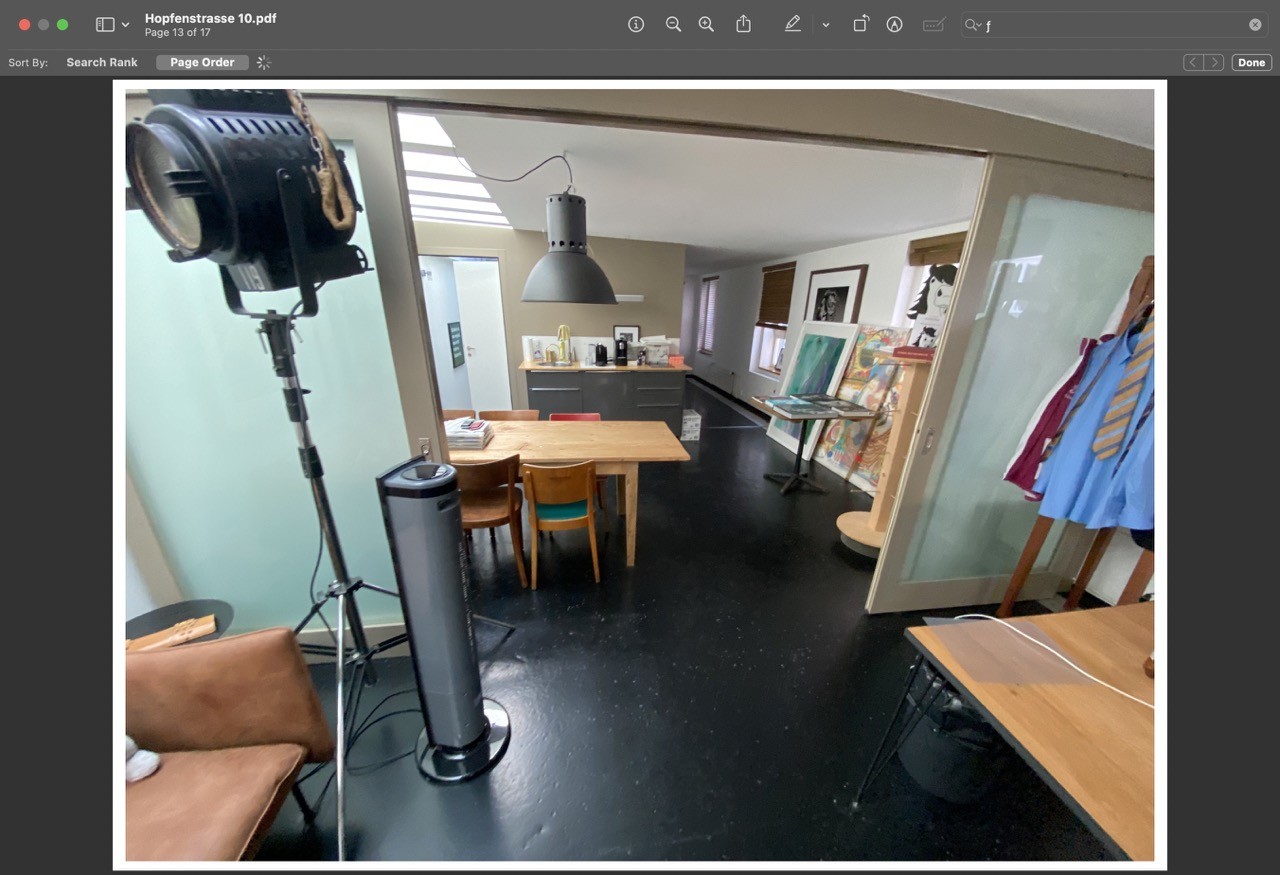Image resolution: width=1280 pixels, height=875 pixels.
Task: Zoom out of the page
Action: 673,24
